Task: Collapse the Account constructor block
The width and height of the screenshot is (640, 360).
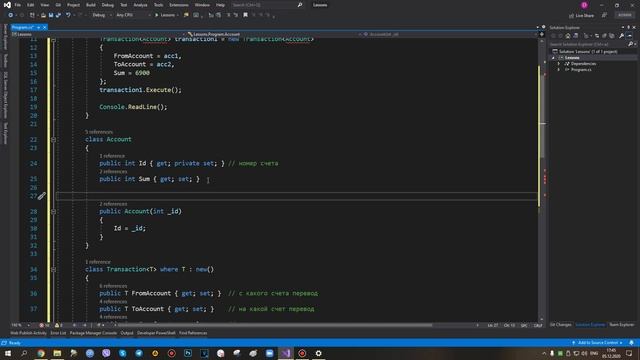Action: point(53,211)
